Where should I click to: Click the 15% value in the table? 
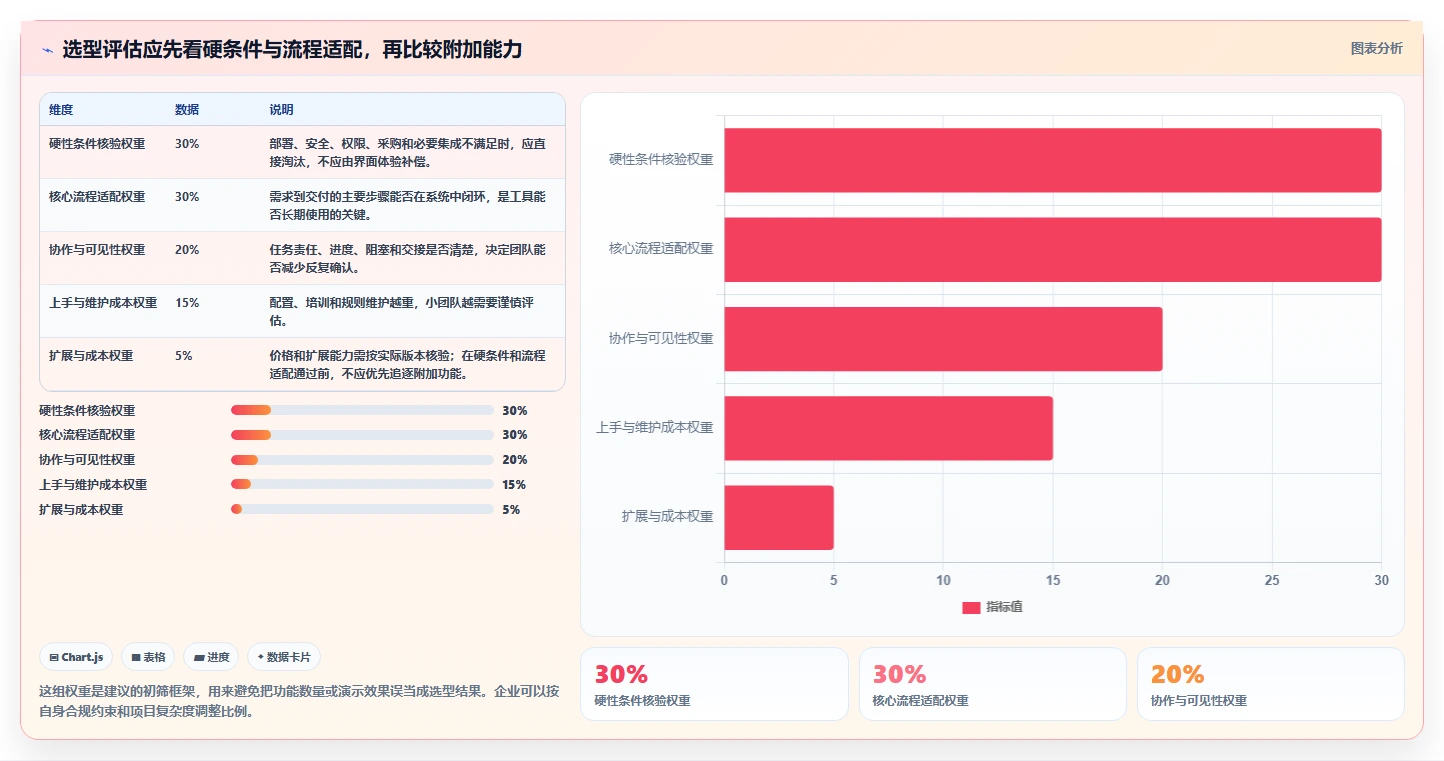187,302
